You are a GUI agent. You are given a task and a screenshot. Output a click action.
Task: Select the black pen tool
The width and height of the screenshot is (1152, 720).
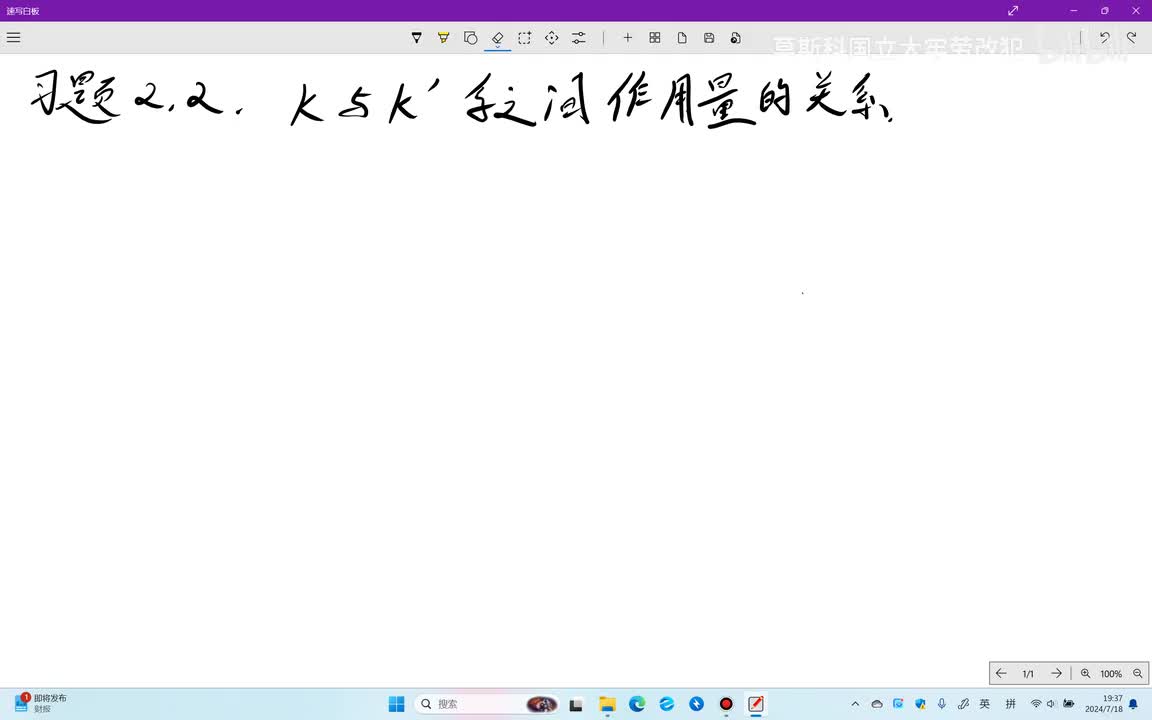click(417, 37)
